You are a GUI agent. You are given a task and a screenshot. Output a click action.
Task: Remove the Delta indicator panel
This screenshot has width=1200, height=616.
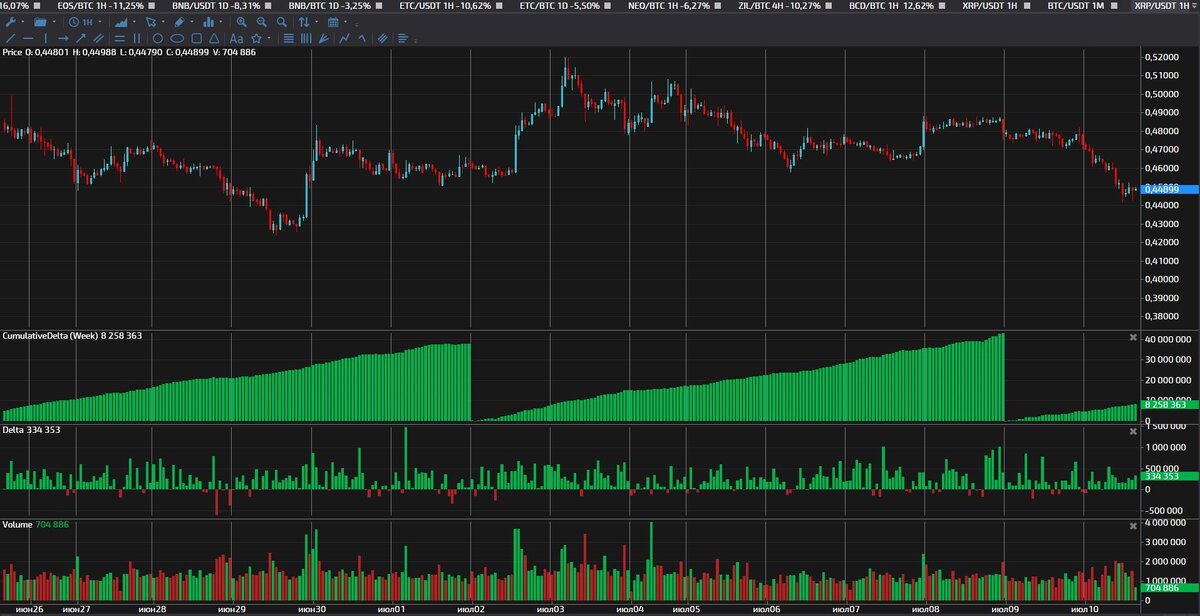coord(1133,431)
